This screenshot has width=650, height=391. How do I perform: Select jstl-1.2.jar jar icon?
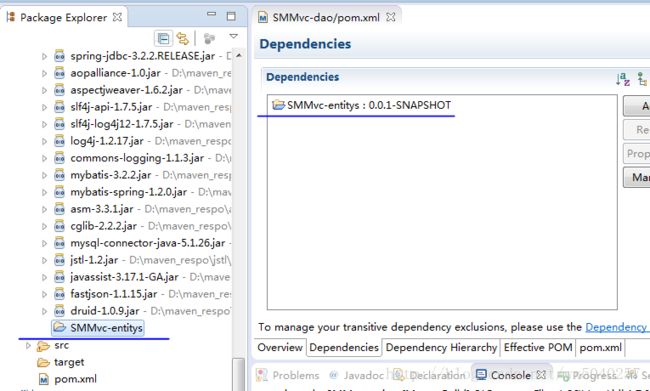tap(60, 260)
